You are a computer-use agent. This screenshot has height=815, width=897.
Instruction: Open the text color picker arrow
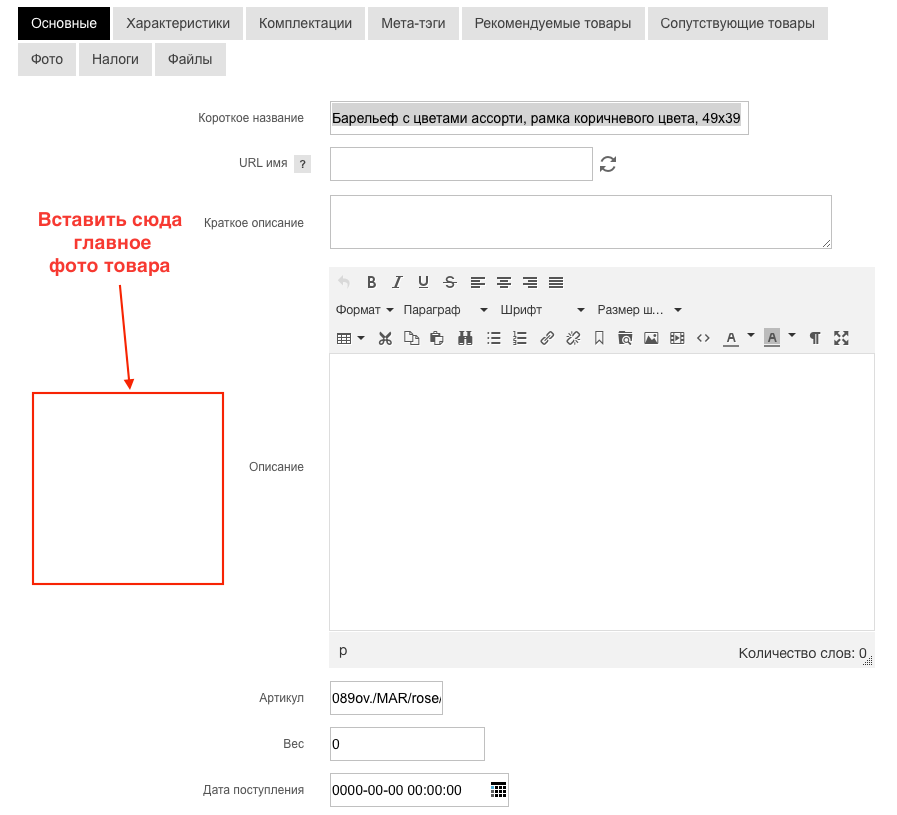click(x=751, y=337)
